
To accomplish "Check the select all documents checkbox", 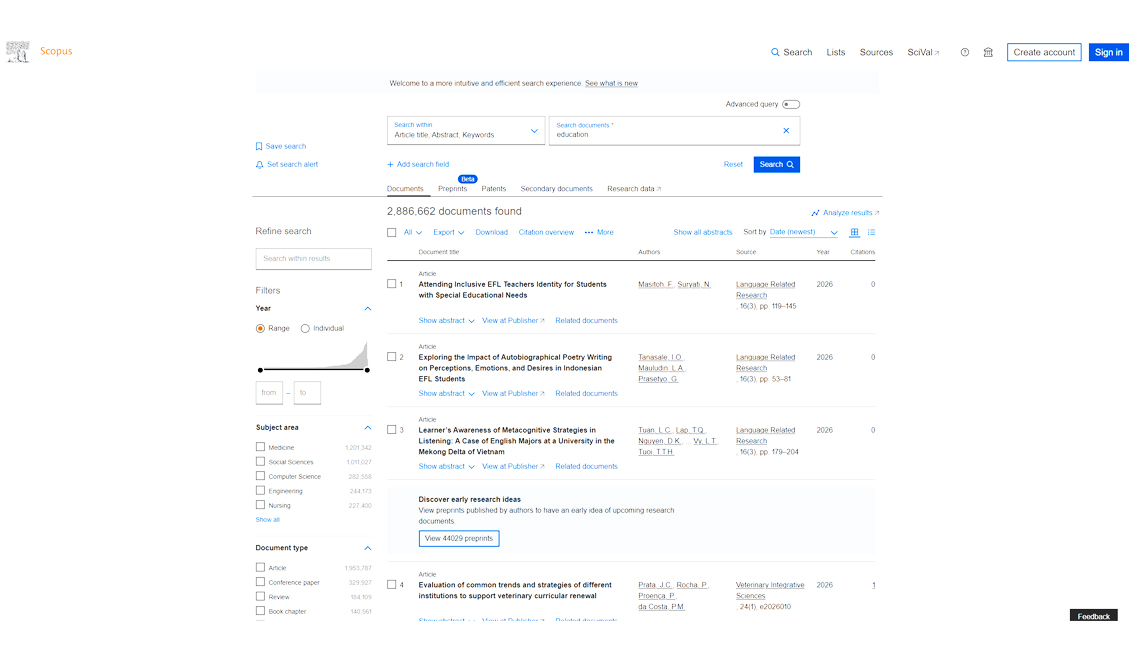I will (x=392, y=233).
